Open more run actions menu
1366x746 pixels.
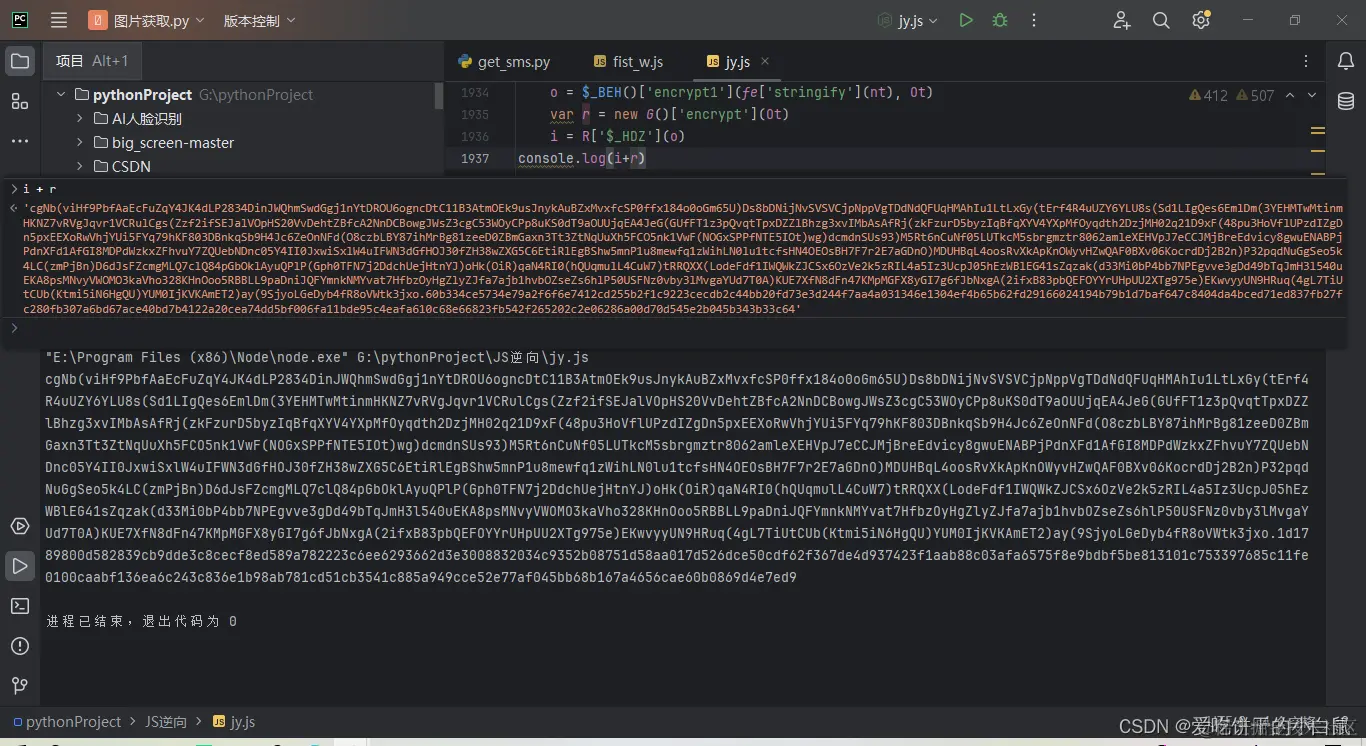click(x=1034, y=20)
